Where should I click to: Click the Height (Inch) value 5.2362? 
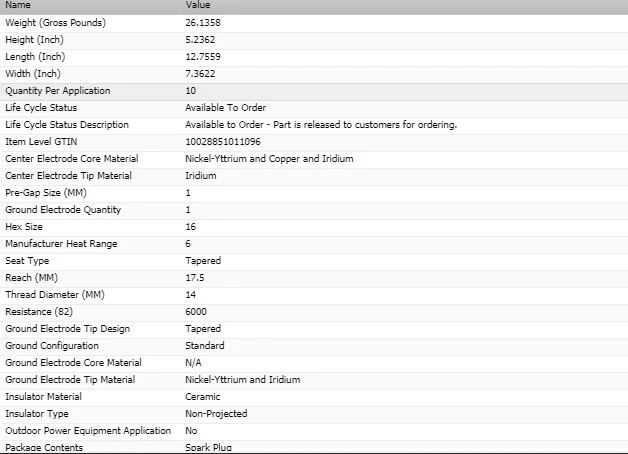pyautogui.click(x=204, y=40)
